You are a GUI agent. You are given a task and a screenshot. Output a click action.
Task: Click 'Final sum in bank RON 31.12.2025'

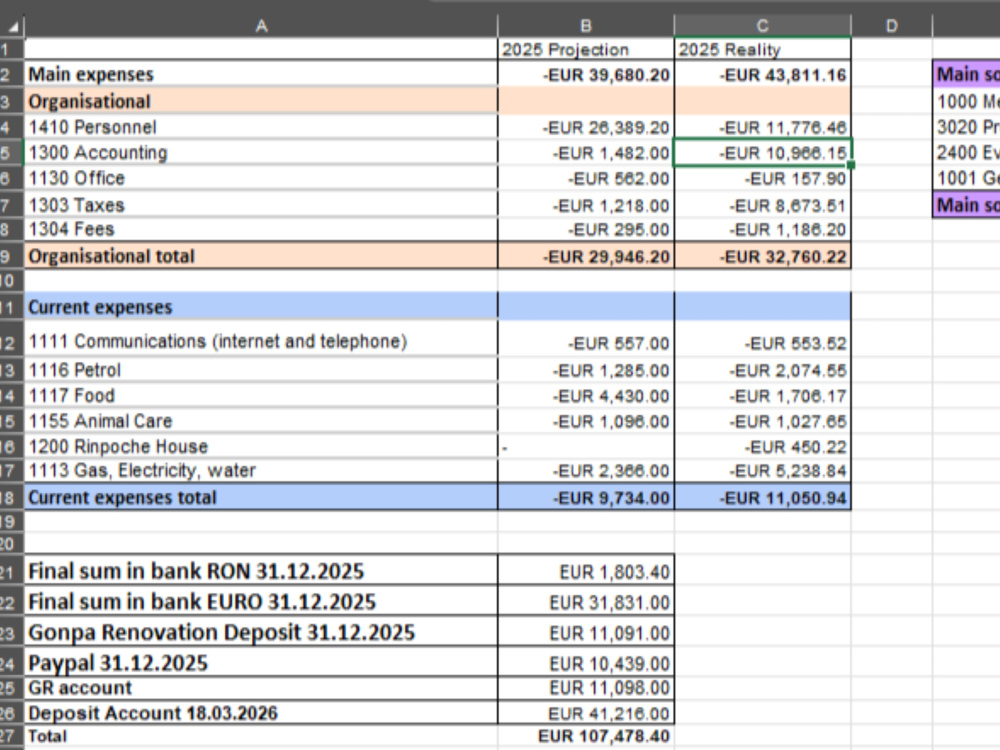(x=261, y=570)
